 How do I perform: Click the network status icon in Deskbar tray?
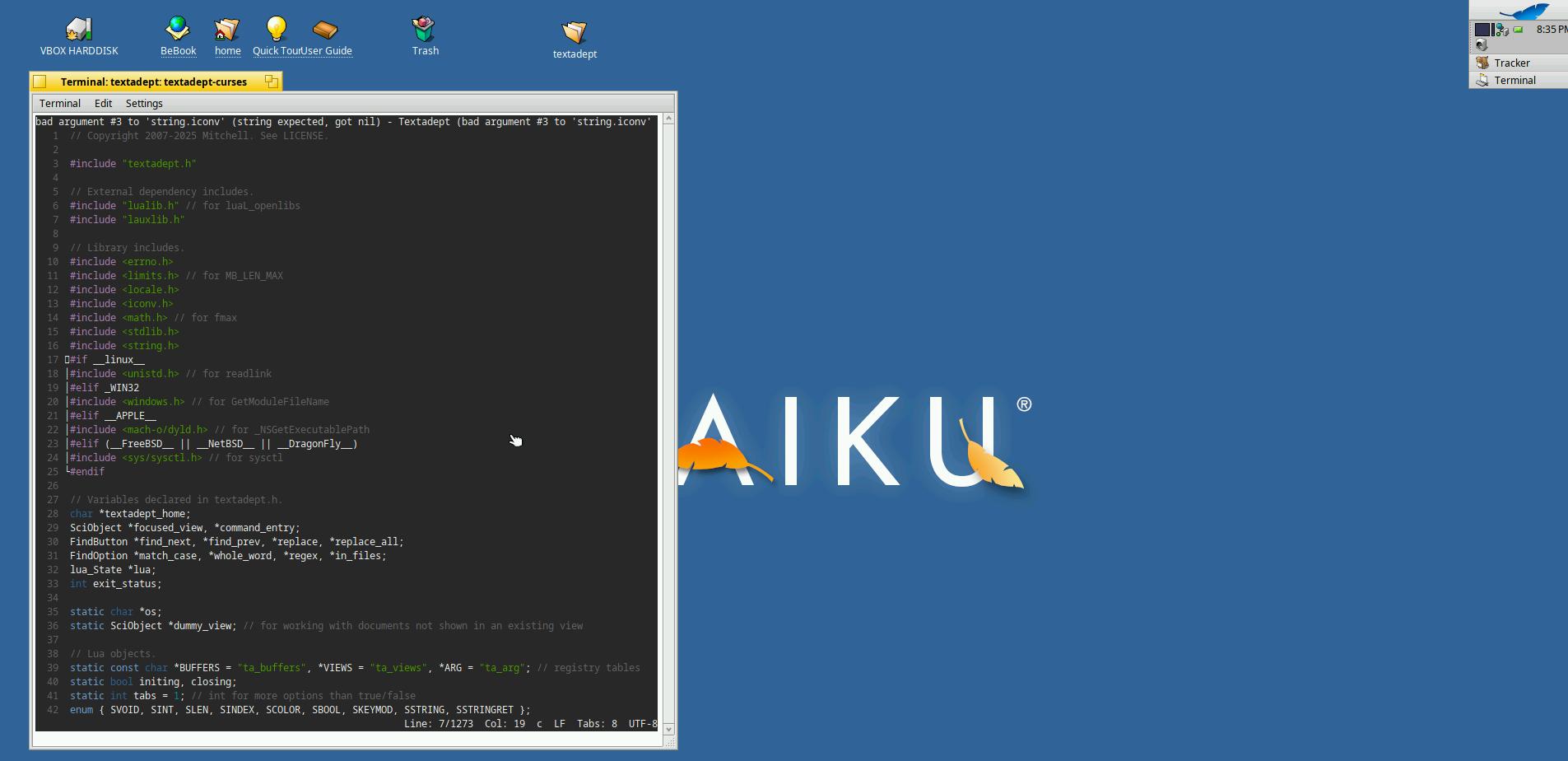pyautogui.click(x=1502, y=30)
